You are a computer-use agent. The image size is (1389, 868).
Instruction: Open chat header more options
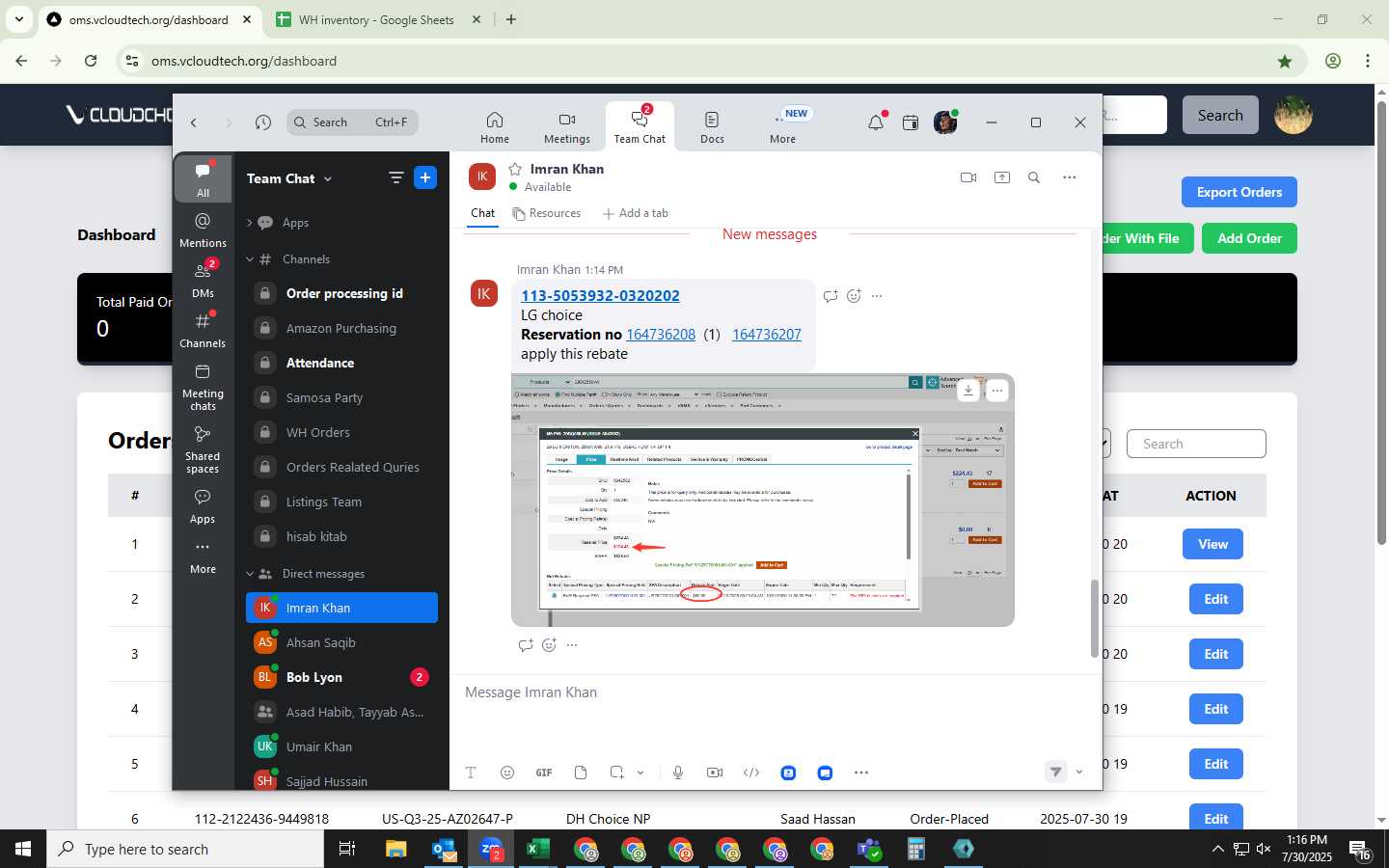point(1070,177)
